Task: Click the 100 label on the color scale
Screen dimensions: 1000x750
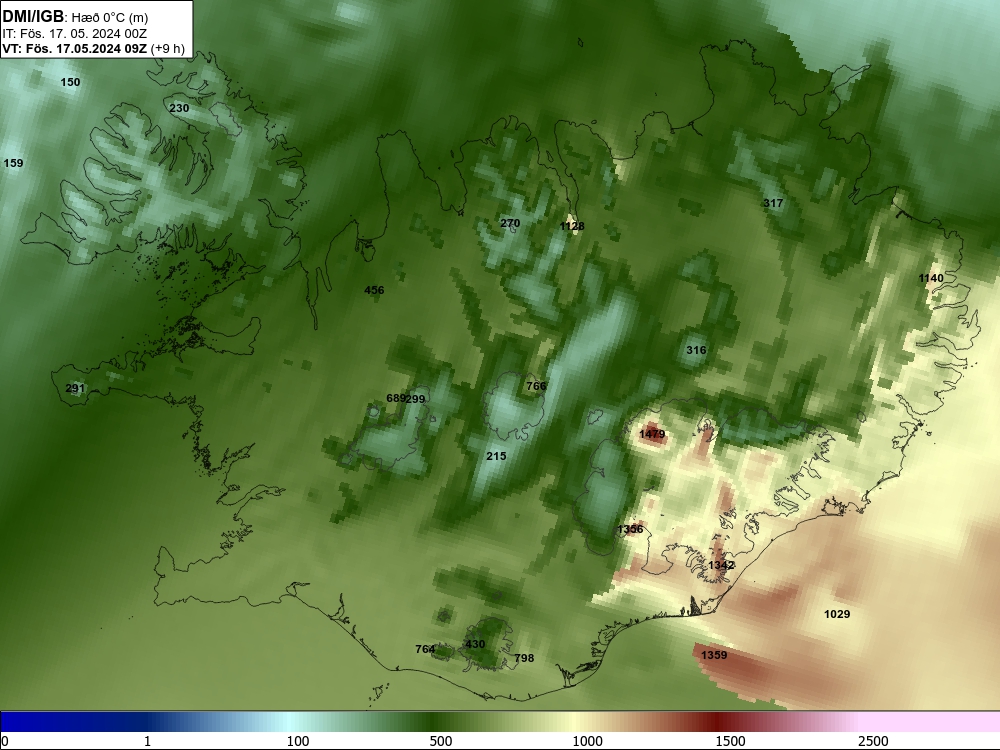Action: coord(298,741)
